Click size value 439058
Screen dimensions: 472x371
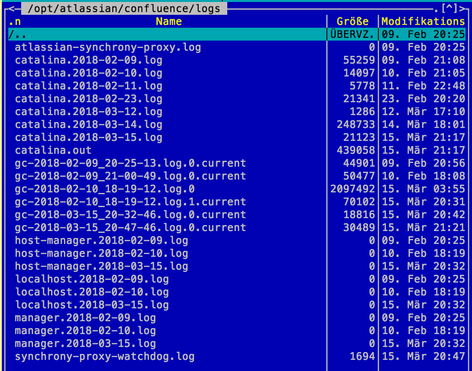click(x=356, y=150)
